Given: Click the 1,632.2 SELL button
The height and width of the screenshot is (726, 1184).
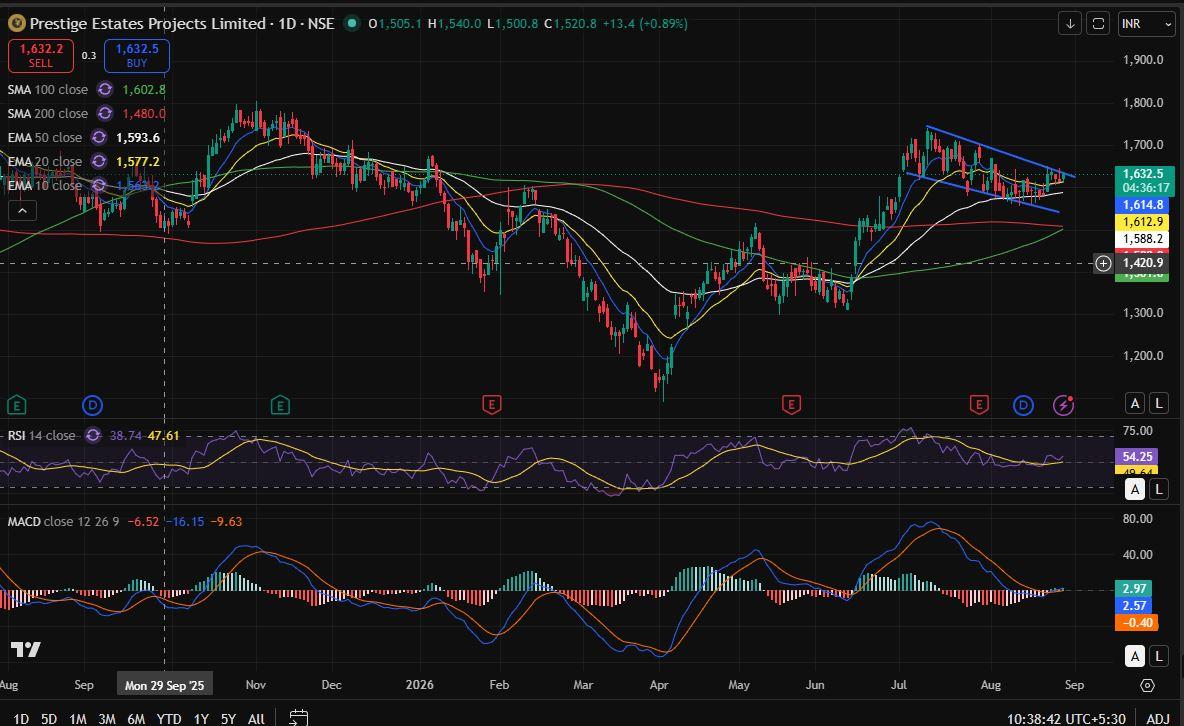Looking at the screenshot, I should tap(41, 56).
